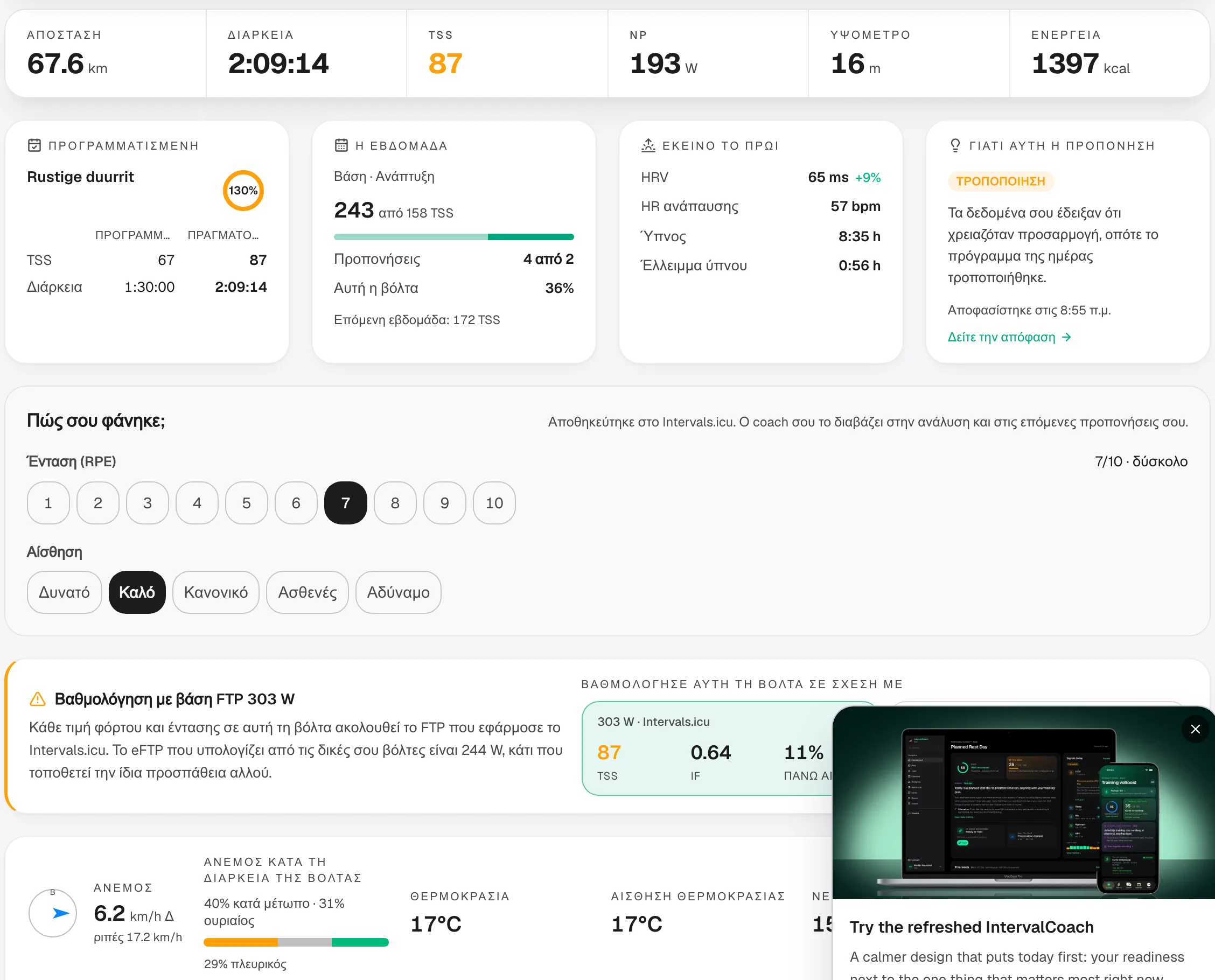Select RPE rating 8
The height and width of the screenshot is (980, 1215).
point(395,503)
